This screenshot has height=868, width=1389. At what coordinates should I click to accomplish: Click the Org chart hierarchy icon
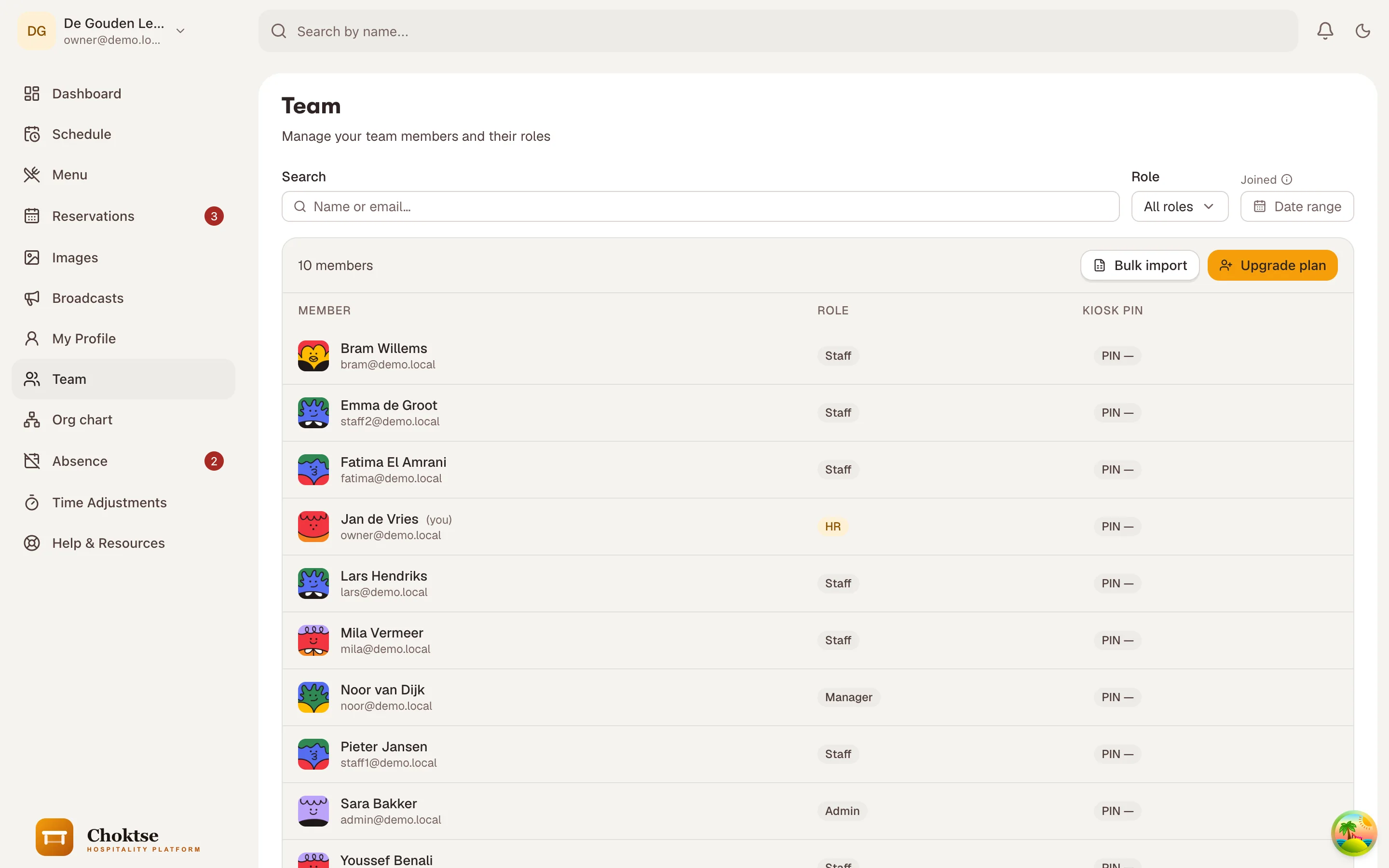coord(32,420)
